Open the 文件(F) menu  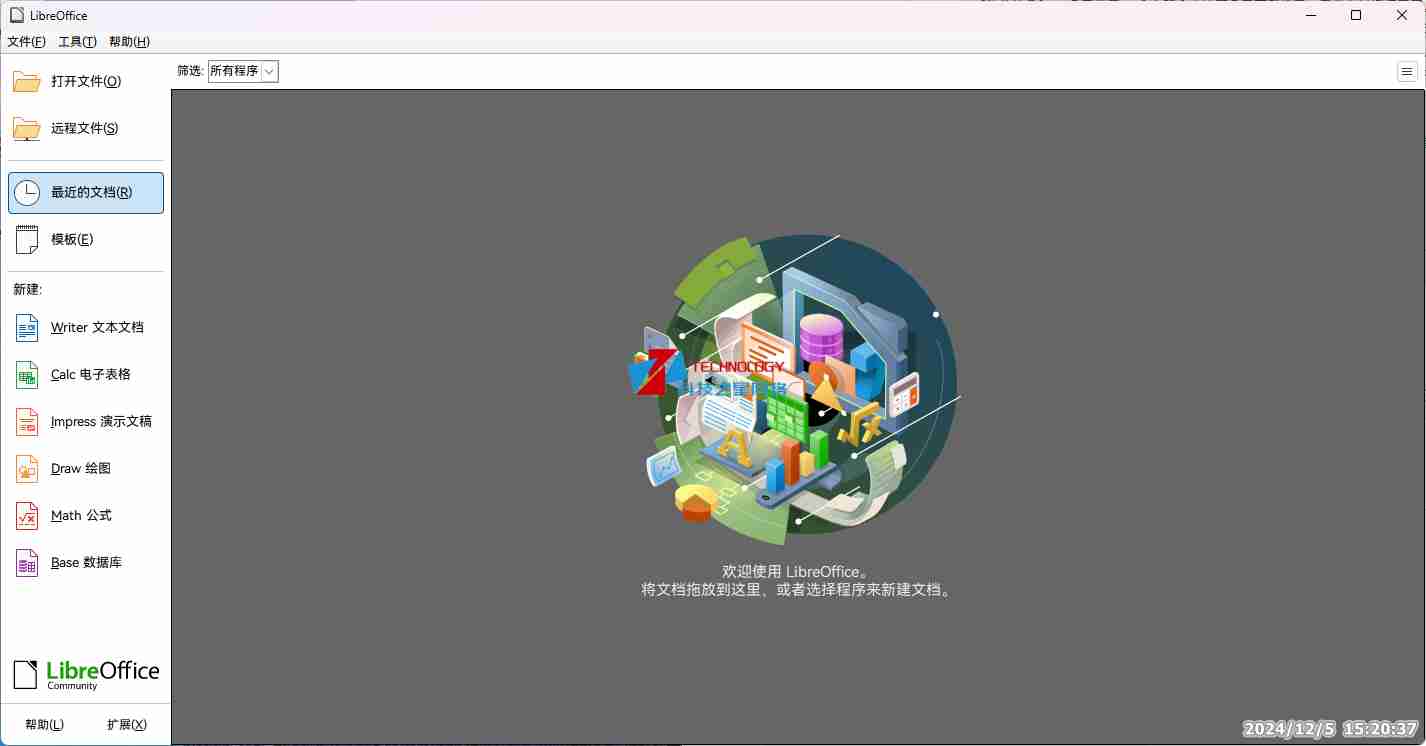pyautogui.click(x=27, y=42)
